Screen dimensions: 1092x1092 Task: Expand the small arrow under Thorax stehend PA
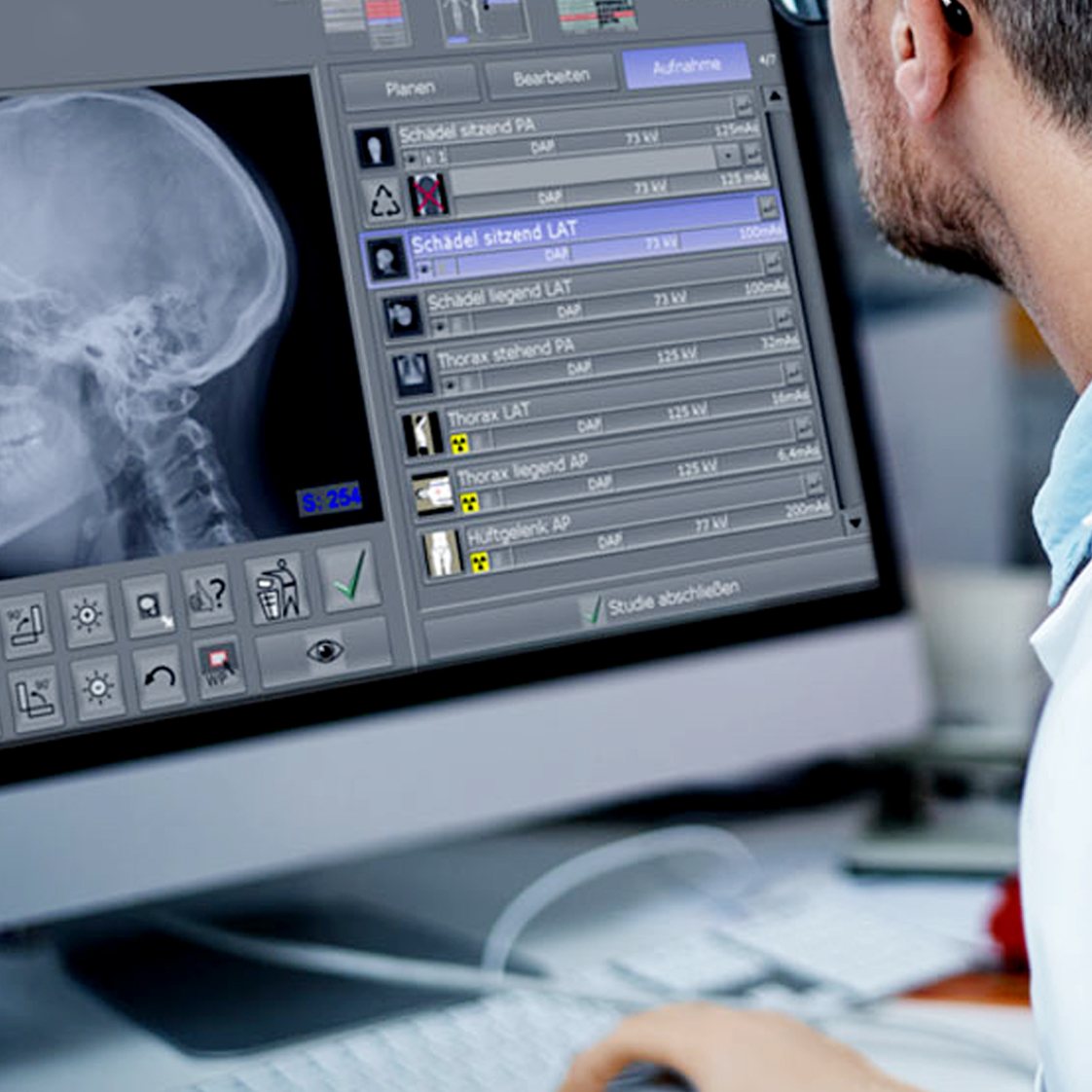pos(448,383)
